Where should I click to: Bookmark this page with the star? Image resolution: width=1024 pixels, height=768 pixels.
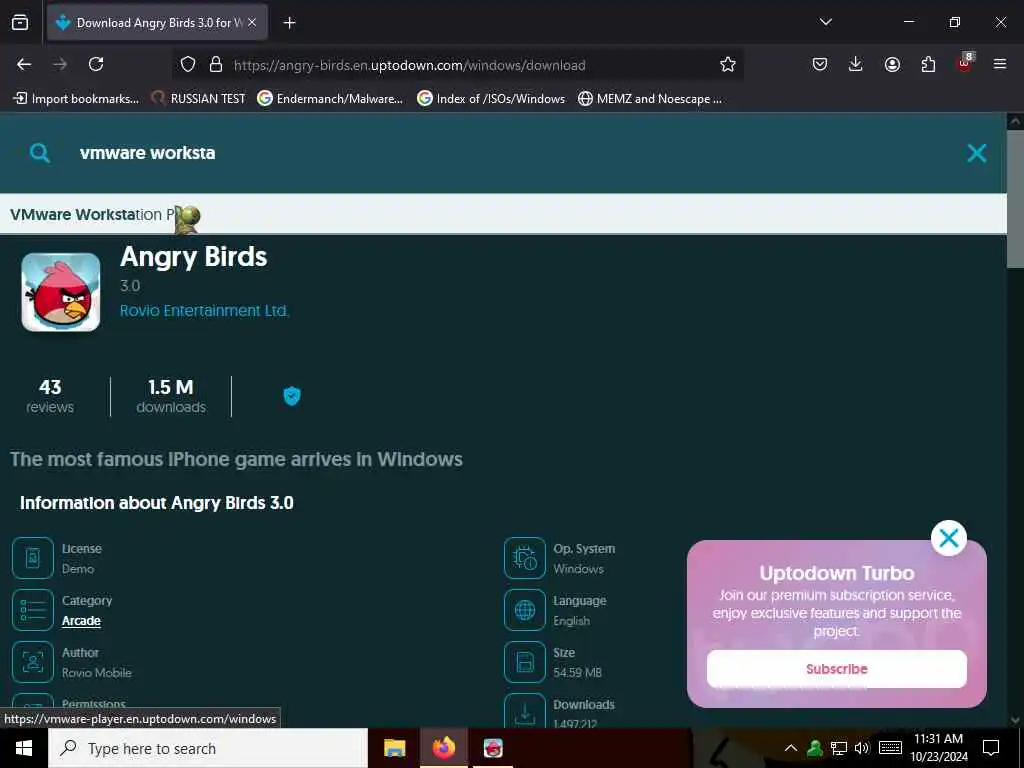tap(728, 64)
